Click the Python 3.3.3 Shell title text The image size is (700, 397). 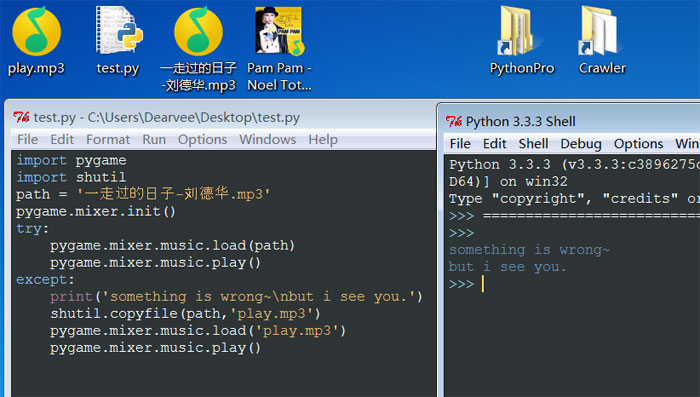tap(521, 121)
